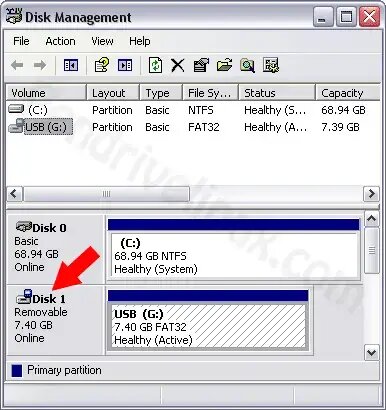Viewport: 386px width, 410px height.
Task: Click the Explore magnifier toolbar icon
Action: click(x=247, y=65)
